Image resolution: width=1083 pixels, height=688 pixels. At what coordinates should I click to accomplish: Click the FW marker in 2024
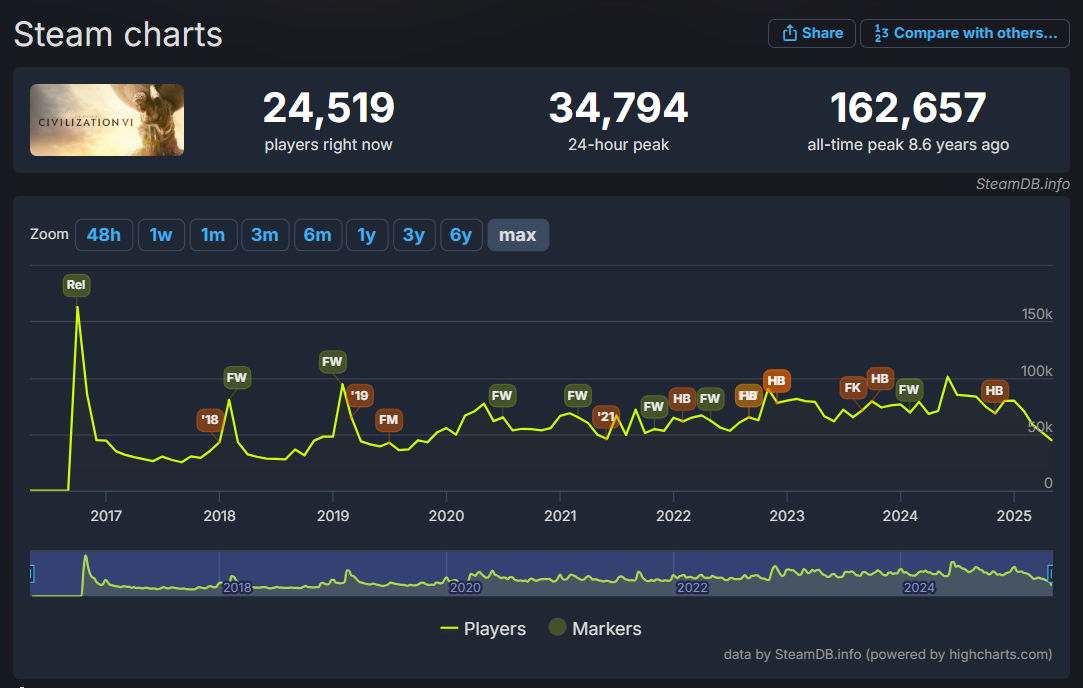click(910, 390)
